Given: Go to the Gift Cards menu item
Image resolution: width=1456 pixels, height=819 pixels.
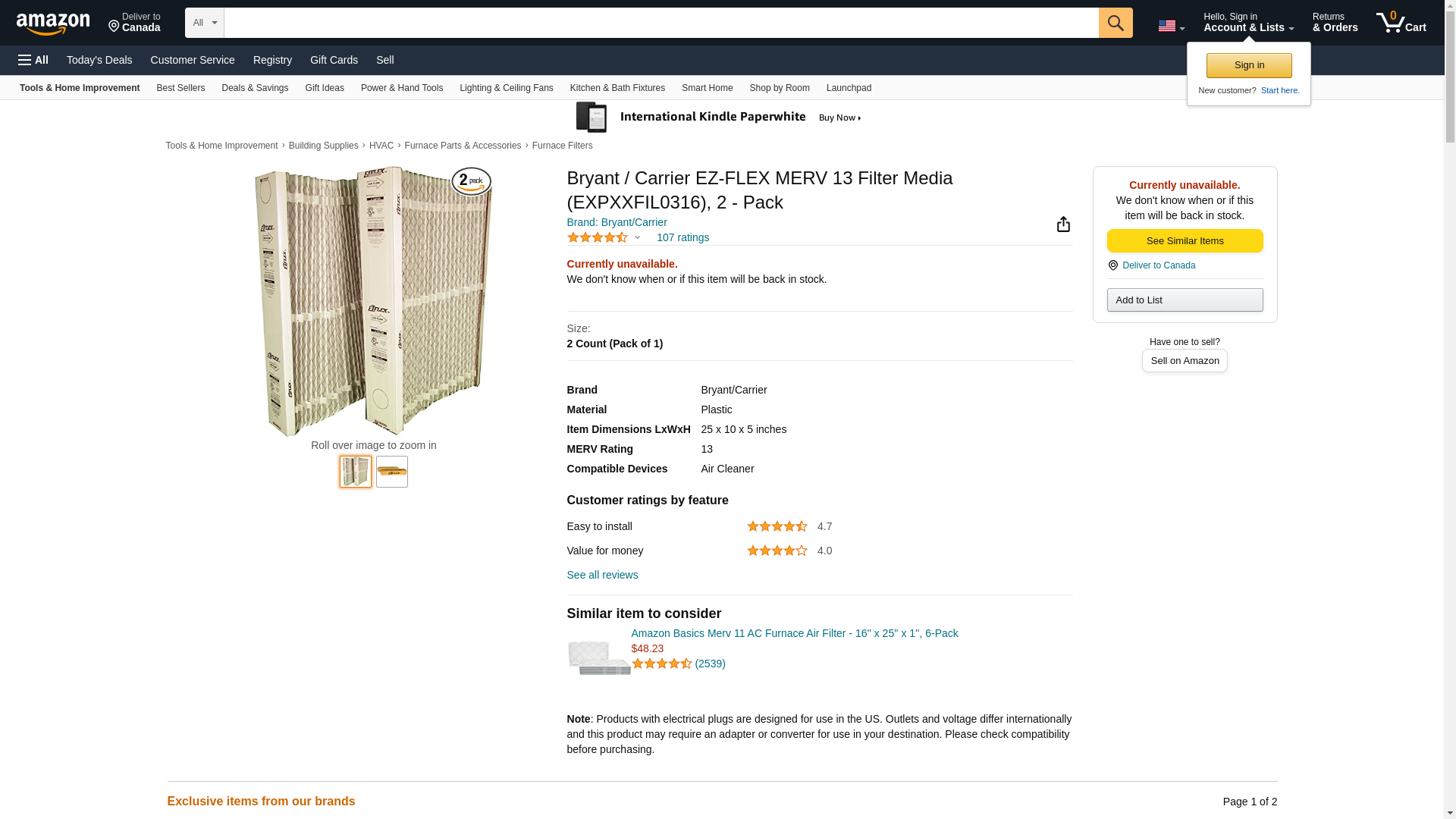Looking at the screenshot, I should [x=334, y=60].
